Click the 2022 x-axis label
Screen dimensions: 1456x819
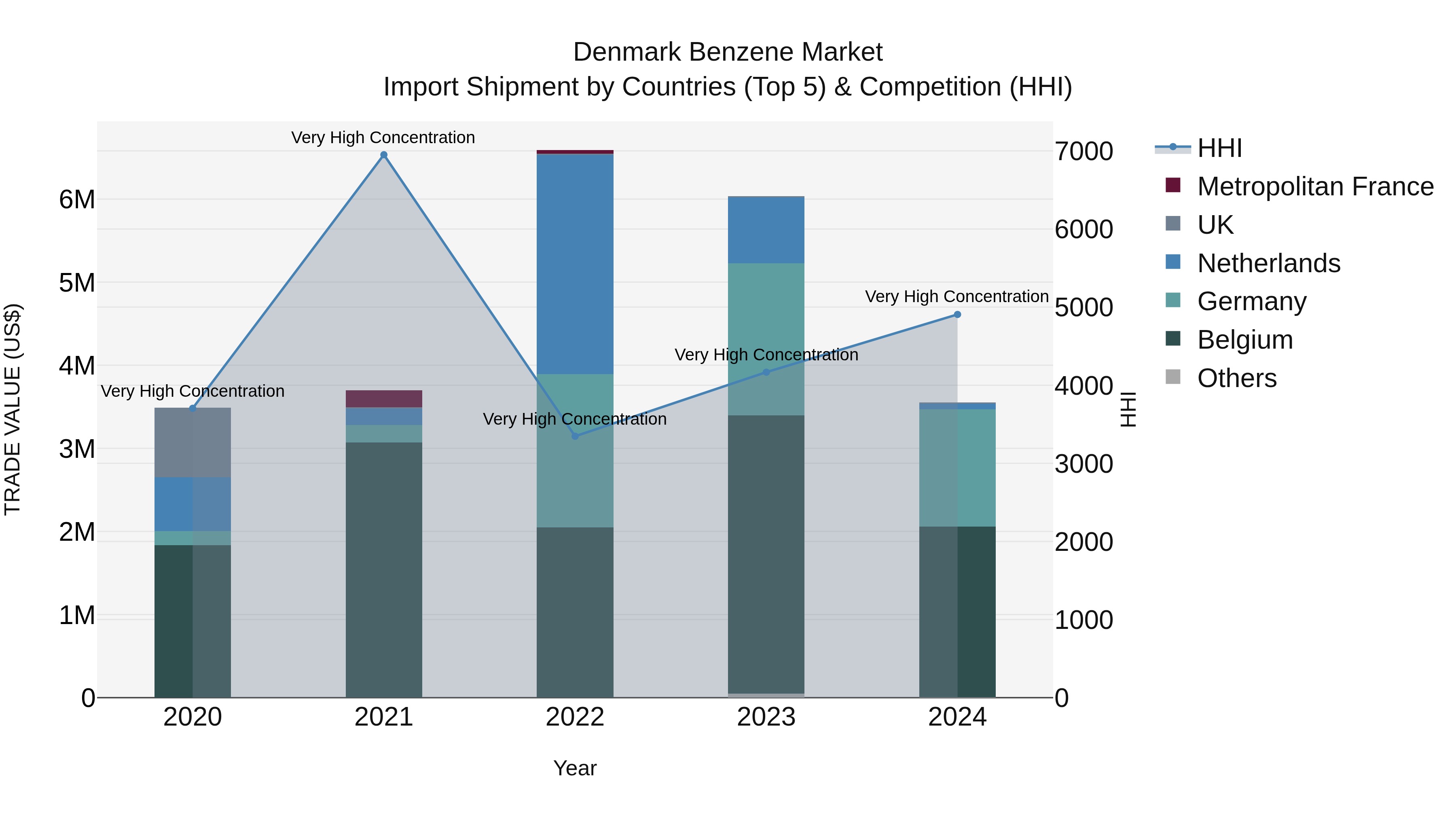tap(575, 717)
